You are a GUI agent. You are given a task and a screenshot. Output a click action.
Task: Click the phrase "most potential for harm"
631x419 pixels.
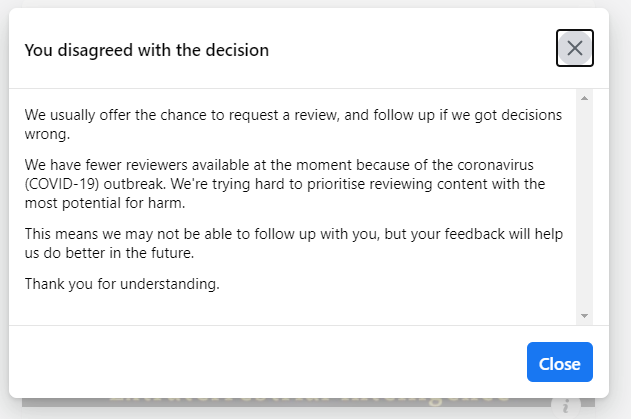(106, 203)
